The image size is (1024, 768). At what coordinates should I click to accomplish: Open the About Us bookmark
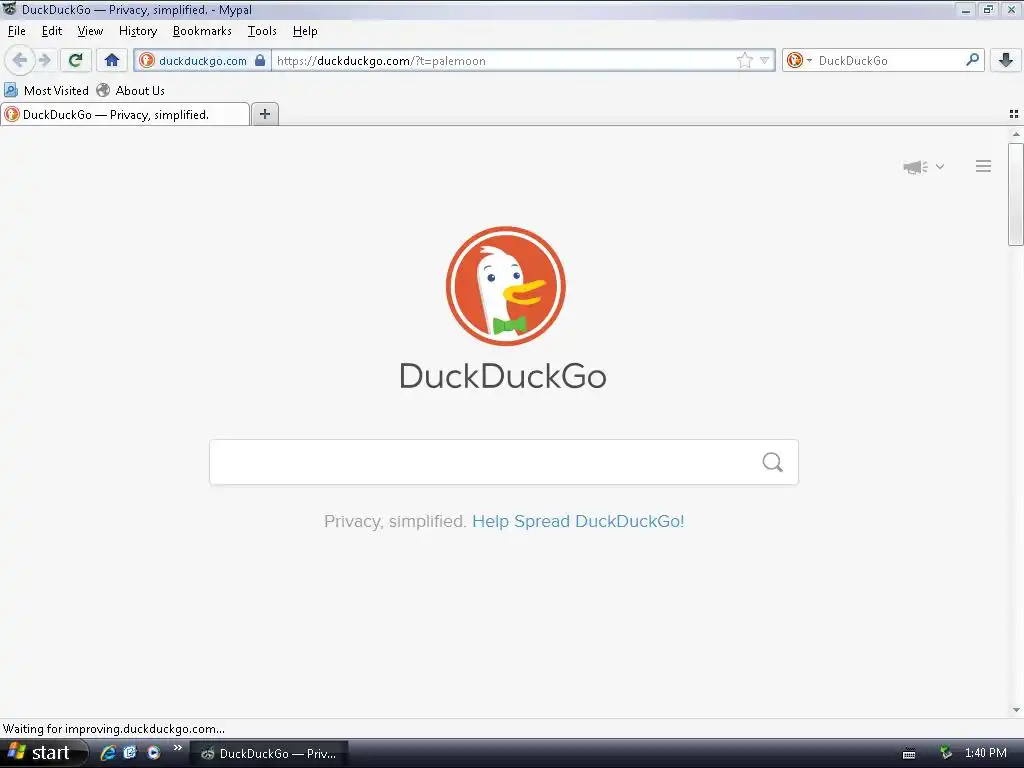click(131, 90)
